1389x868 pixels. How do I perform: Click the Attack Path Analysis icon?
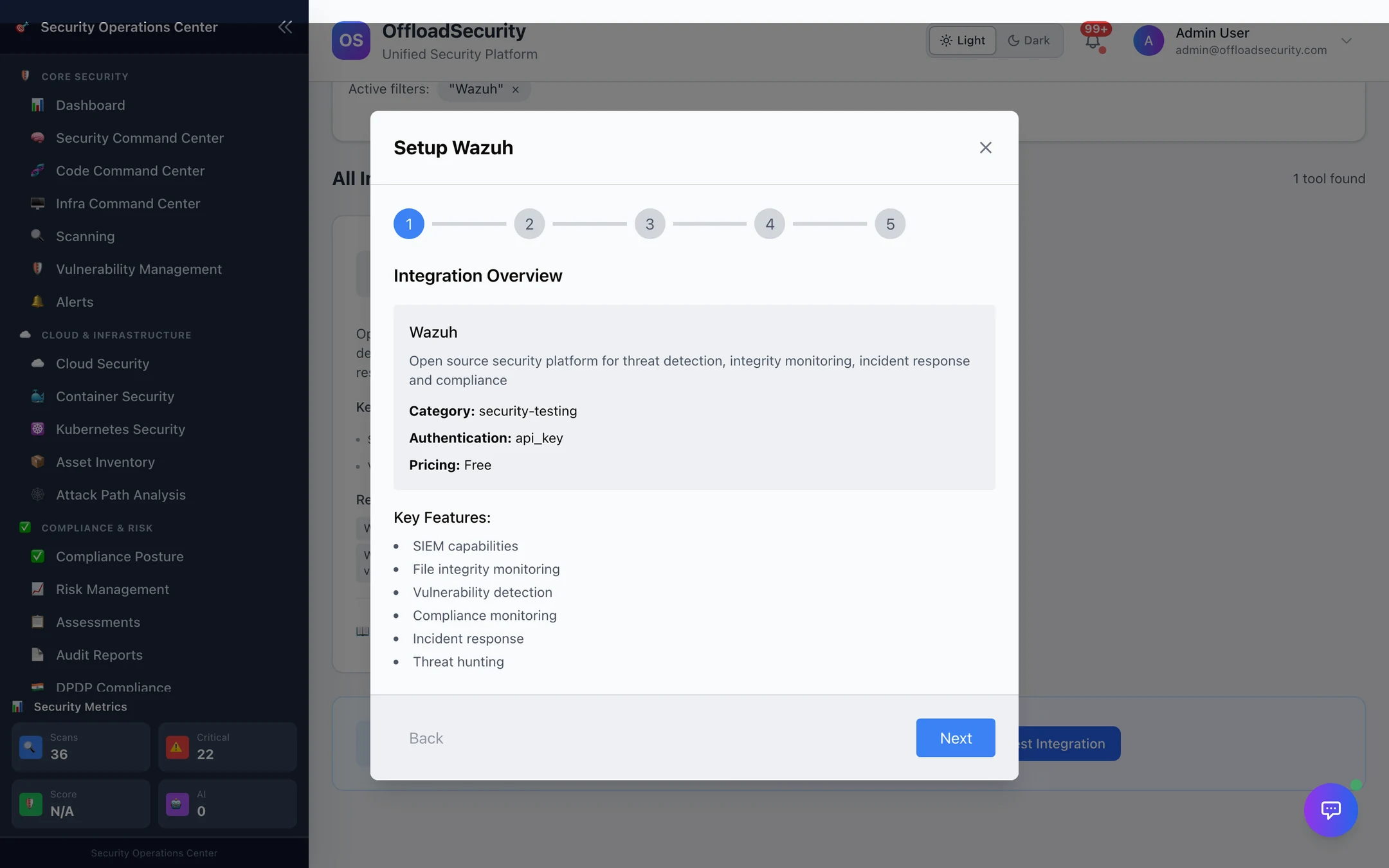[x=38, y=494]
